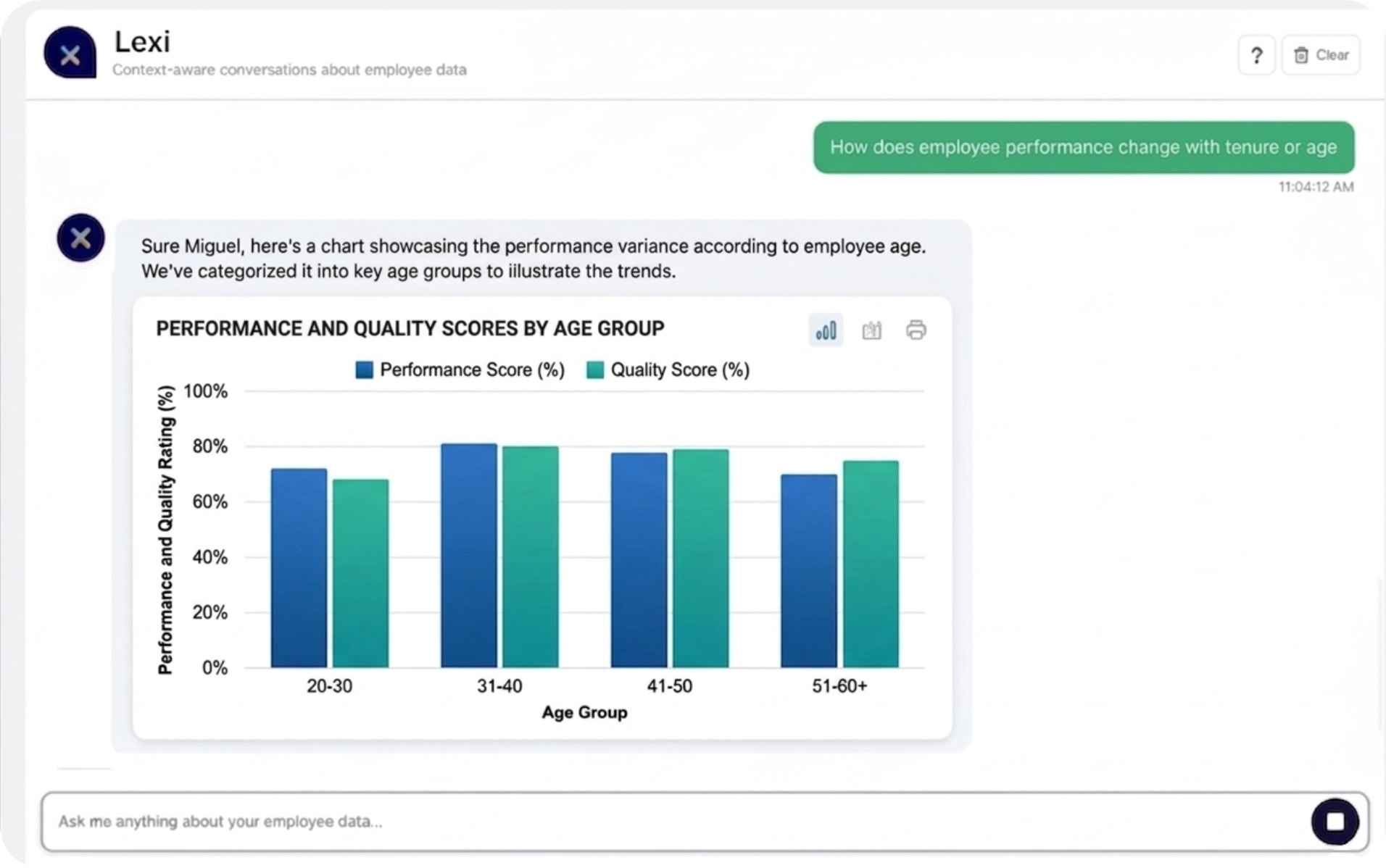The height and width of the screenshot is (868, 1386).
Task: Open help with the question mark button
Action: (x=1256, y=55)
